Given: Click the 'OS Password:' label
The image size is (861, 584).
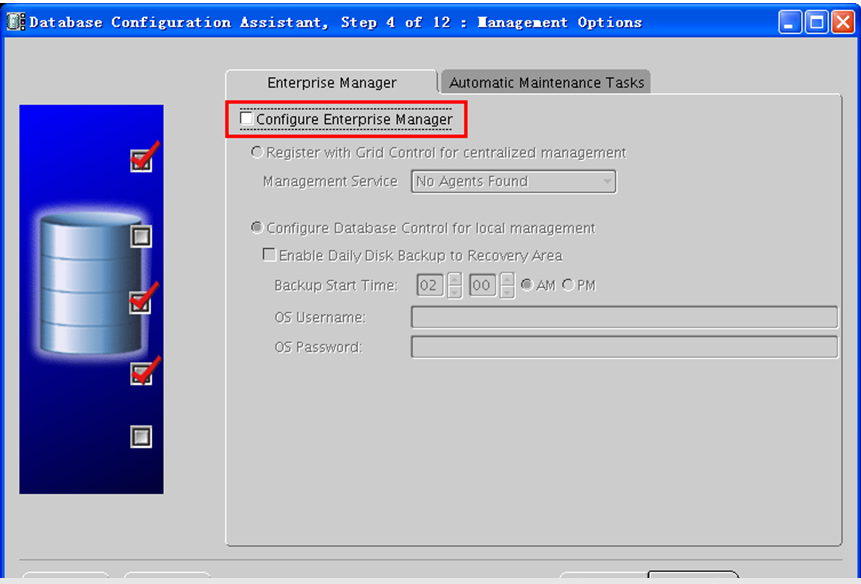Looking at the screenshot, I should [318, 347].
